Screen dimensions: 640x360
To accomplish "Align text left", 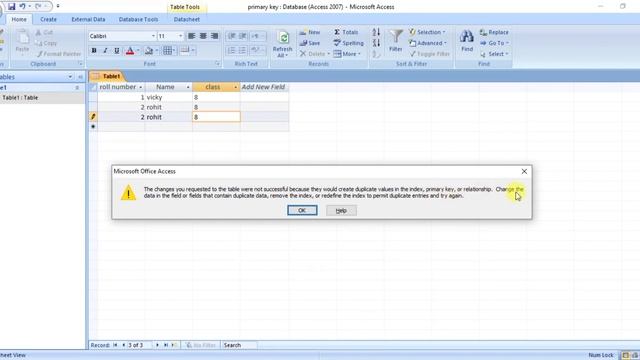I will (x=191, y=36).
